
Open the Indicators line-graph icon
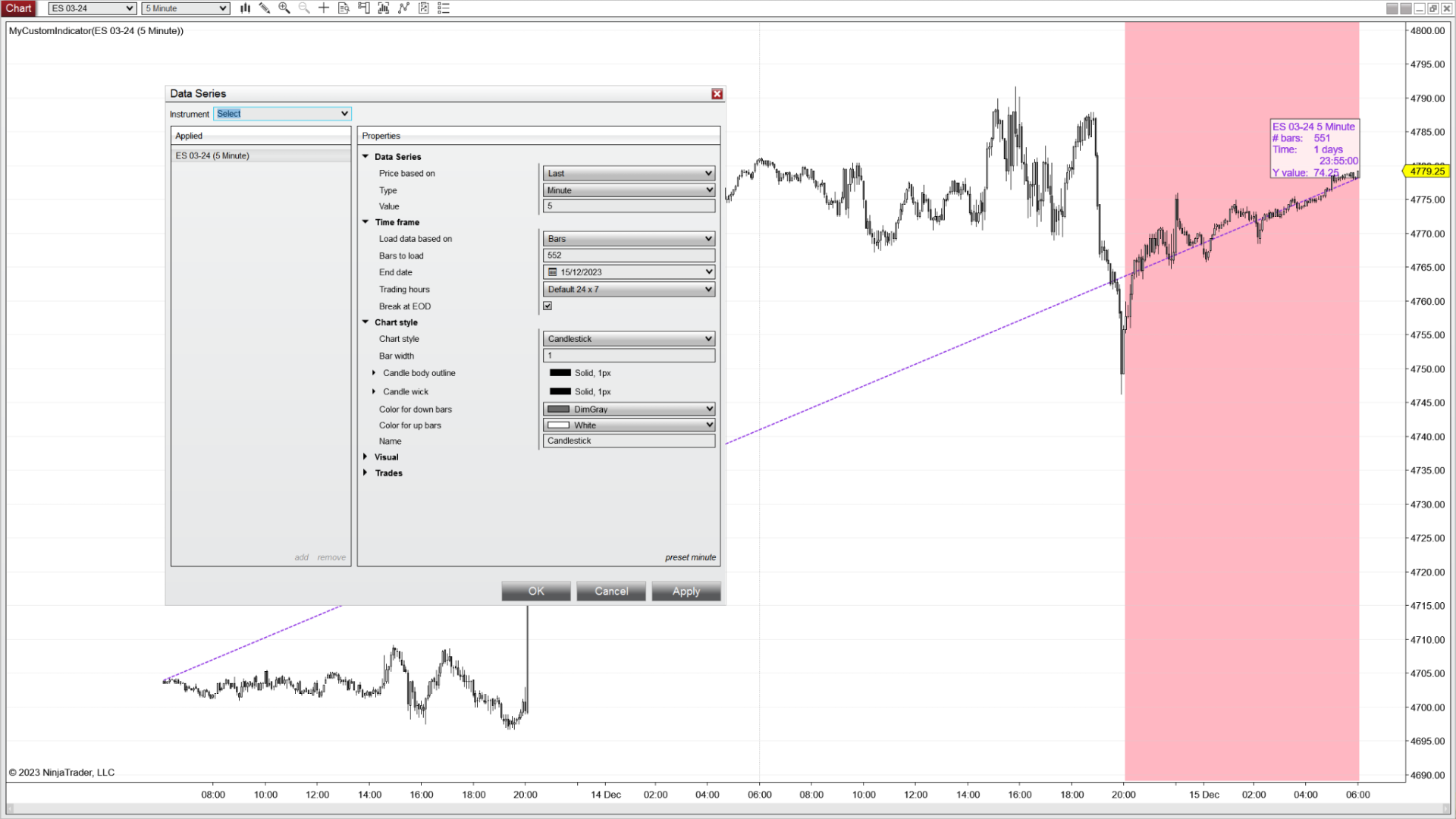point(403,8)
